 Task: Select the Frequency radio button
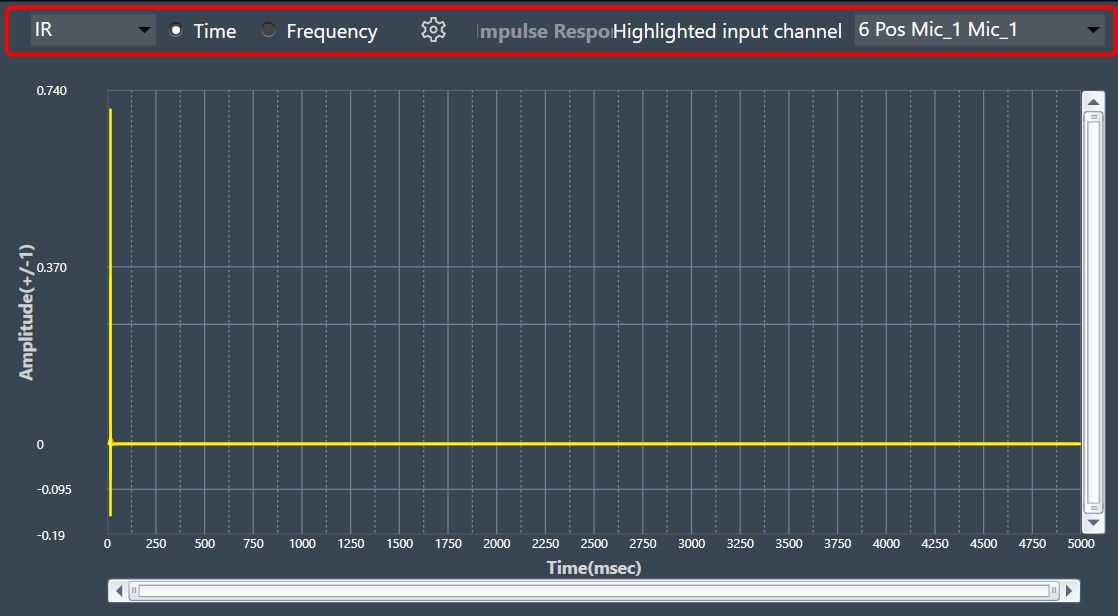(268, 31)
